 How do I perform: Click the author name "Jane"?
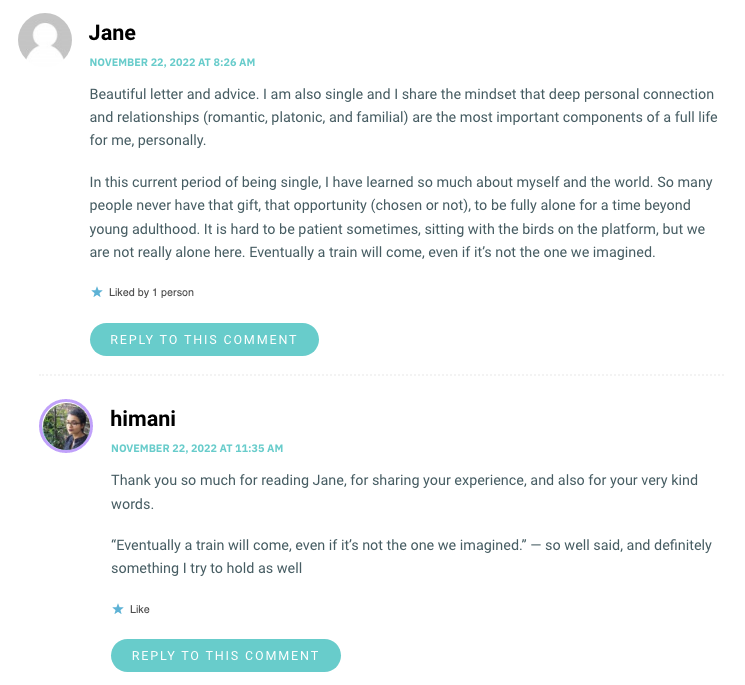point(112,33)
